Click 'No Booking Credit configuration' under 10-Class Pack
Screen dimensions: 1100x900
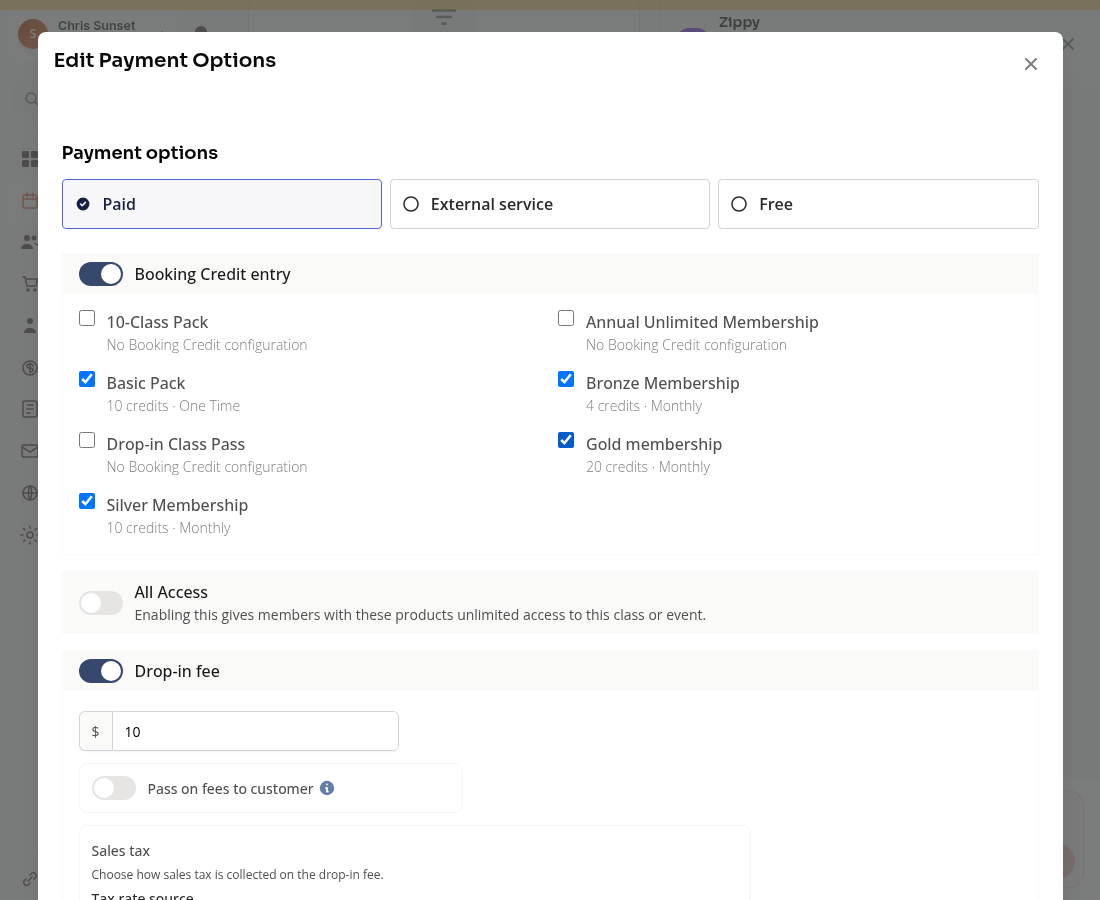click(x=207, y=345)
